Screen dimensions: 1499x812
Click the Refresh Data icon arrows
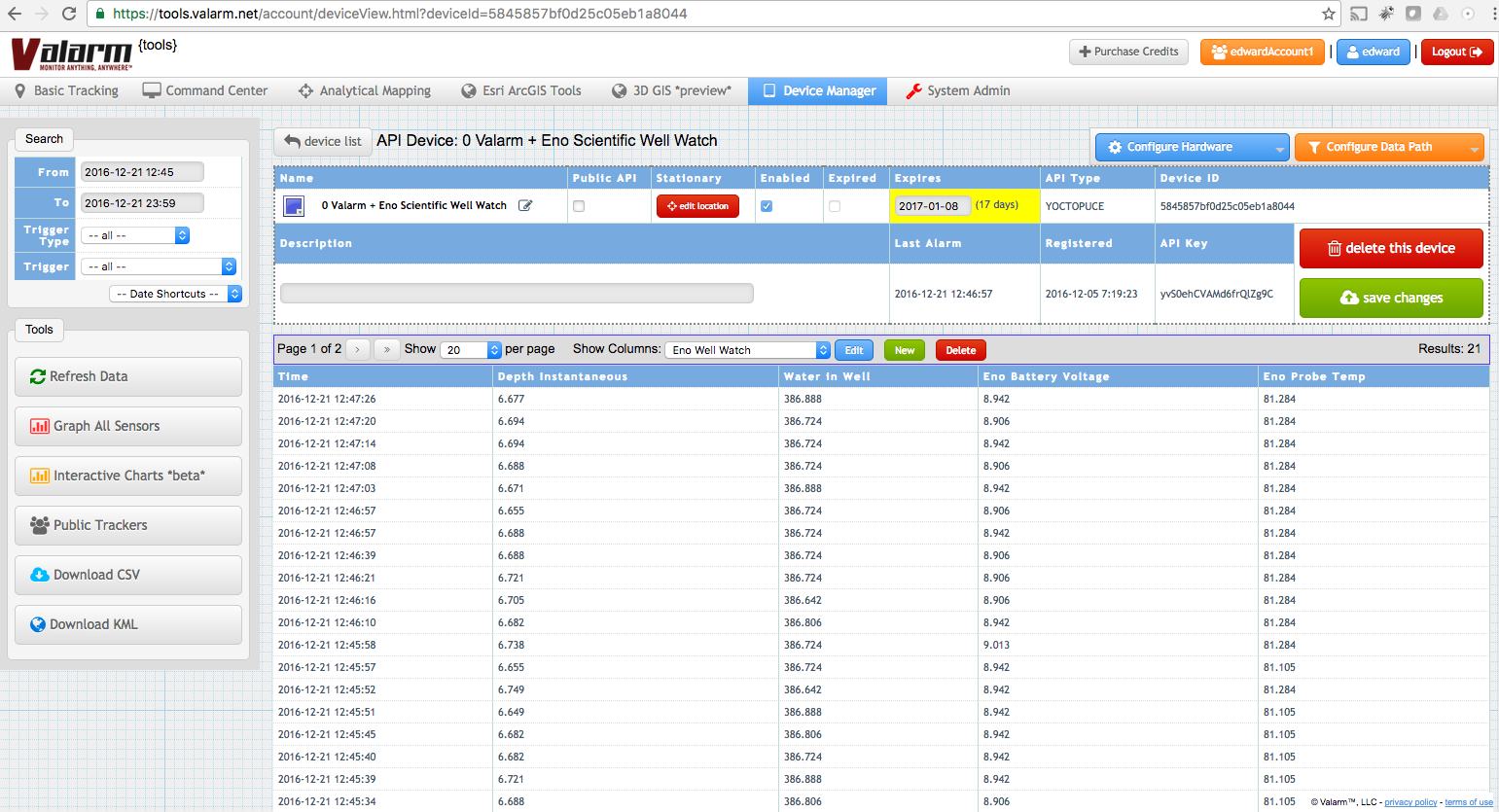[38, 376]
